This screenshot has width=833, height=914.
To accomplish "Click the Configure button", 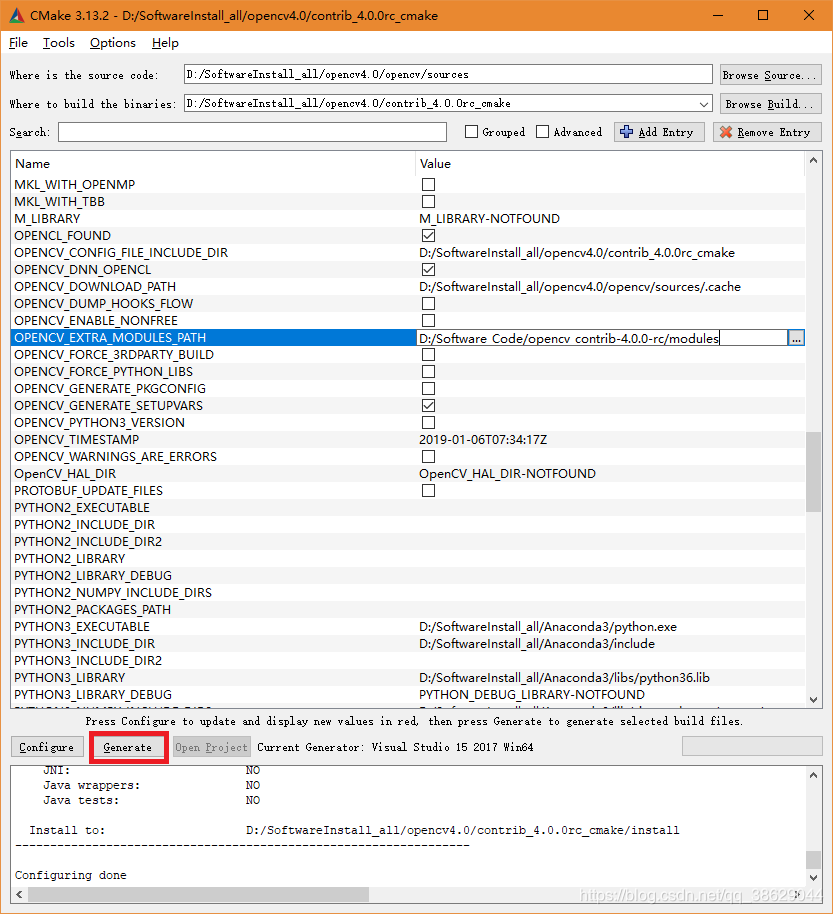I will click(47, 747).
